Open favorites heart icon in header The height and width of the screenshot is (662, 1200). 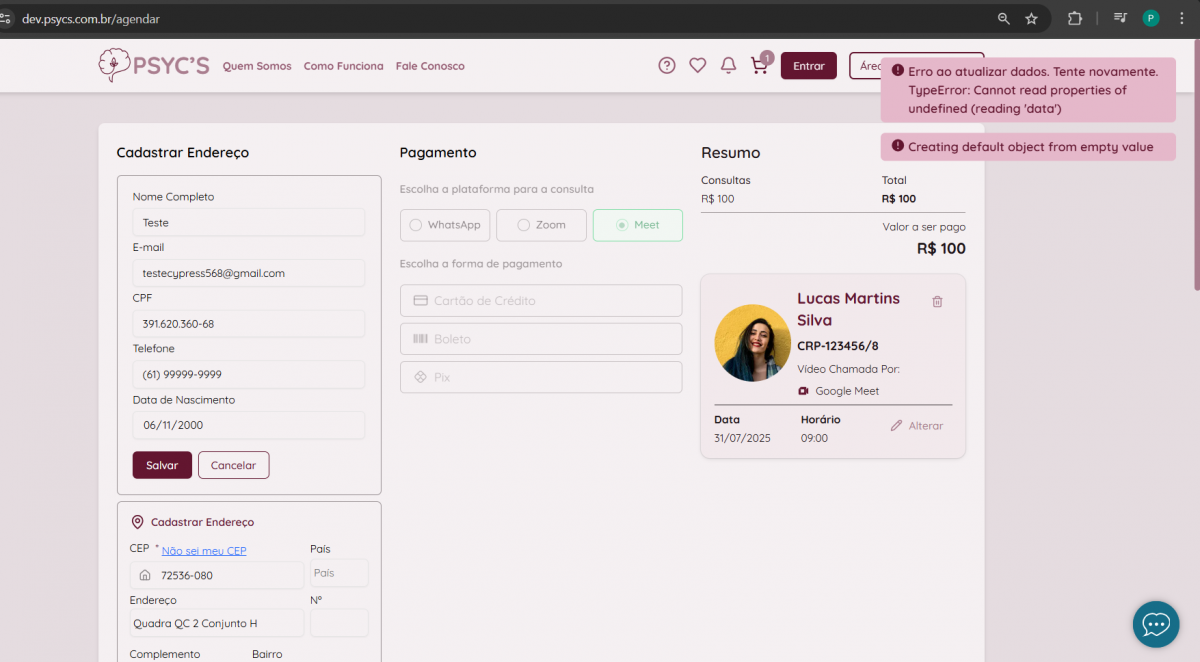(698, 66)
